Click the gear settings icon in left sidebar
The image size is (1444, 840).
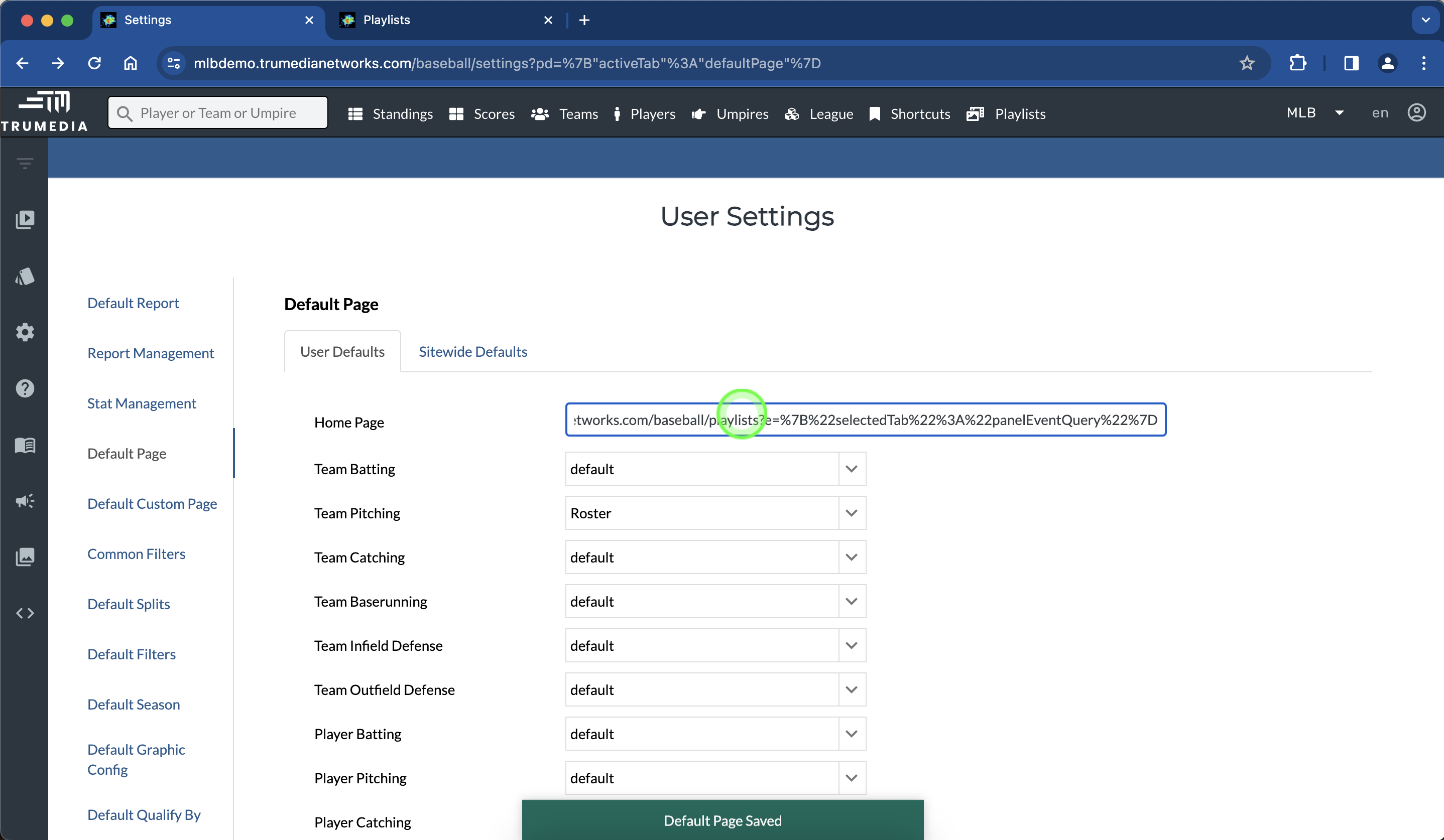pyautogui.click(x=25, y=332)
